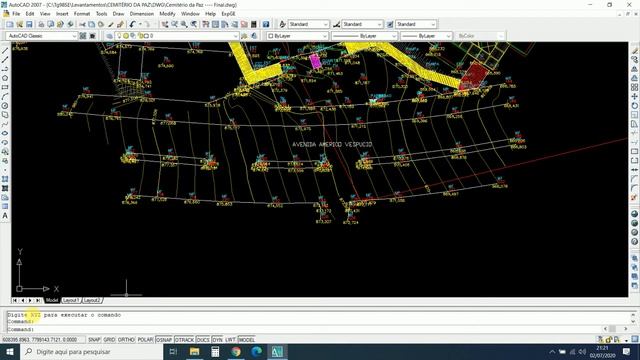Screen dimensions: 640x360
Task: Click the Save icon in Standard toolbar
Action: (x=29, y=24)
